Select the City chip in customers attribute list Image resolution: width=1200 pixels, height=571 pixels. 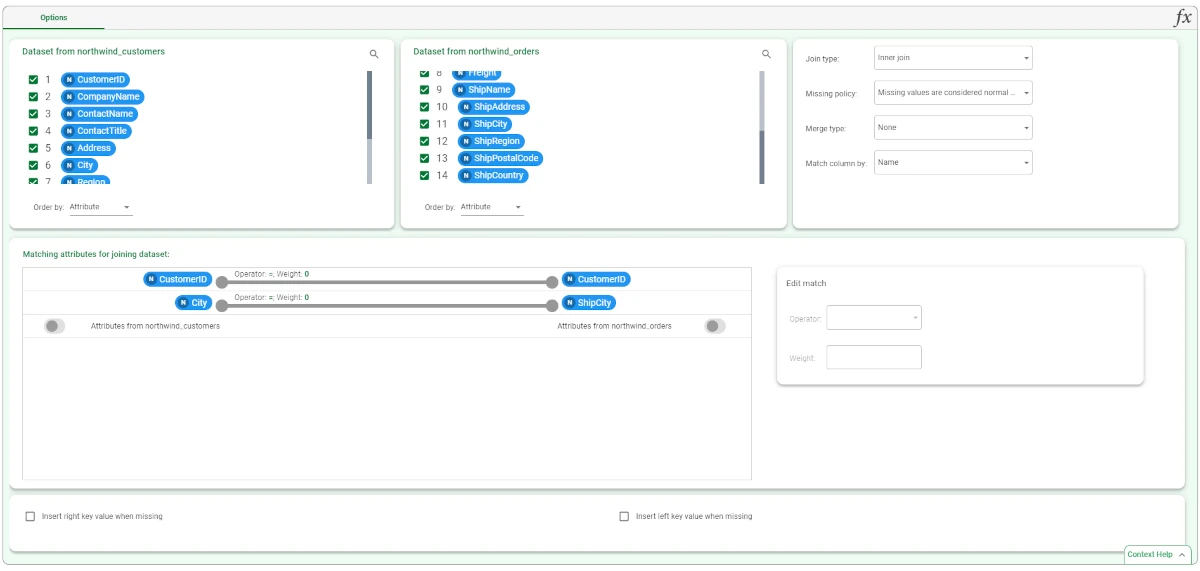point(79,165)
